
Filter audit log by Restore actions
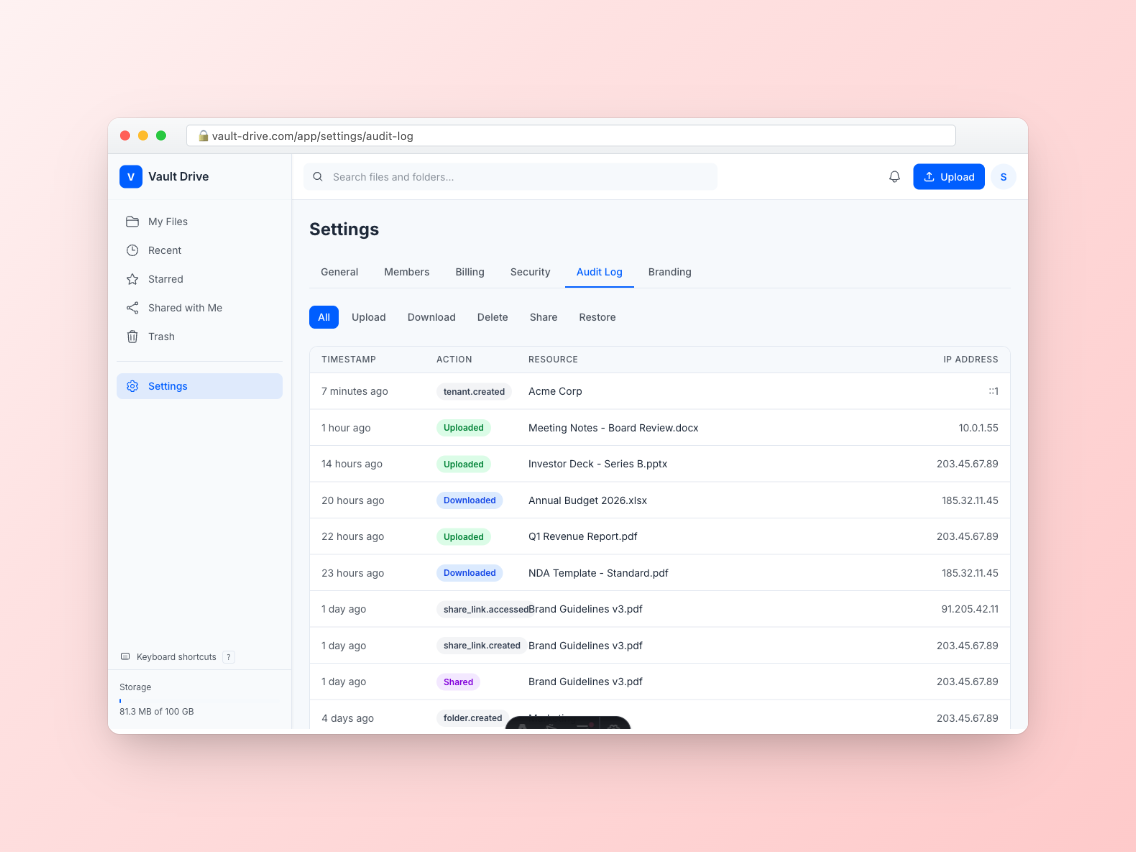pos(597,317)
